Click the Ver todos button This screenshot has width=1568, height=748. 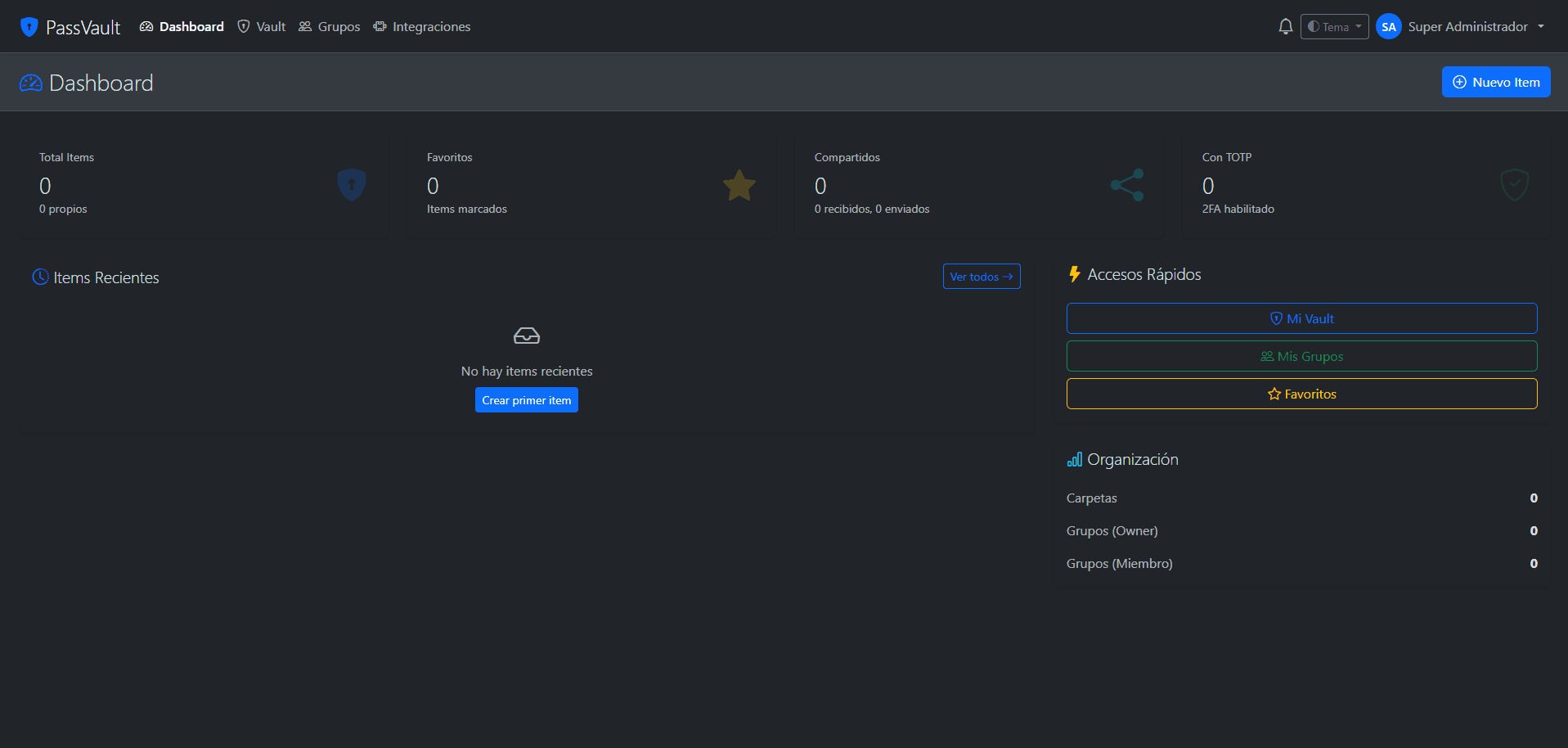[x=982, y=277]
